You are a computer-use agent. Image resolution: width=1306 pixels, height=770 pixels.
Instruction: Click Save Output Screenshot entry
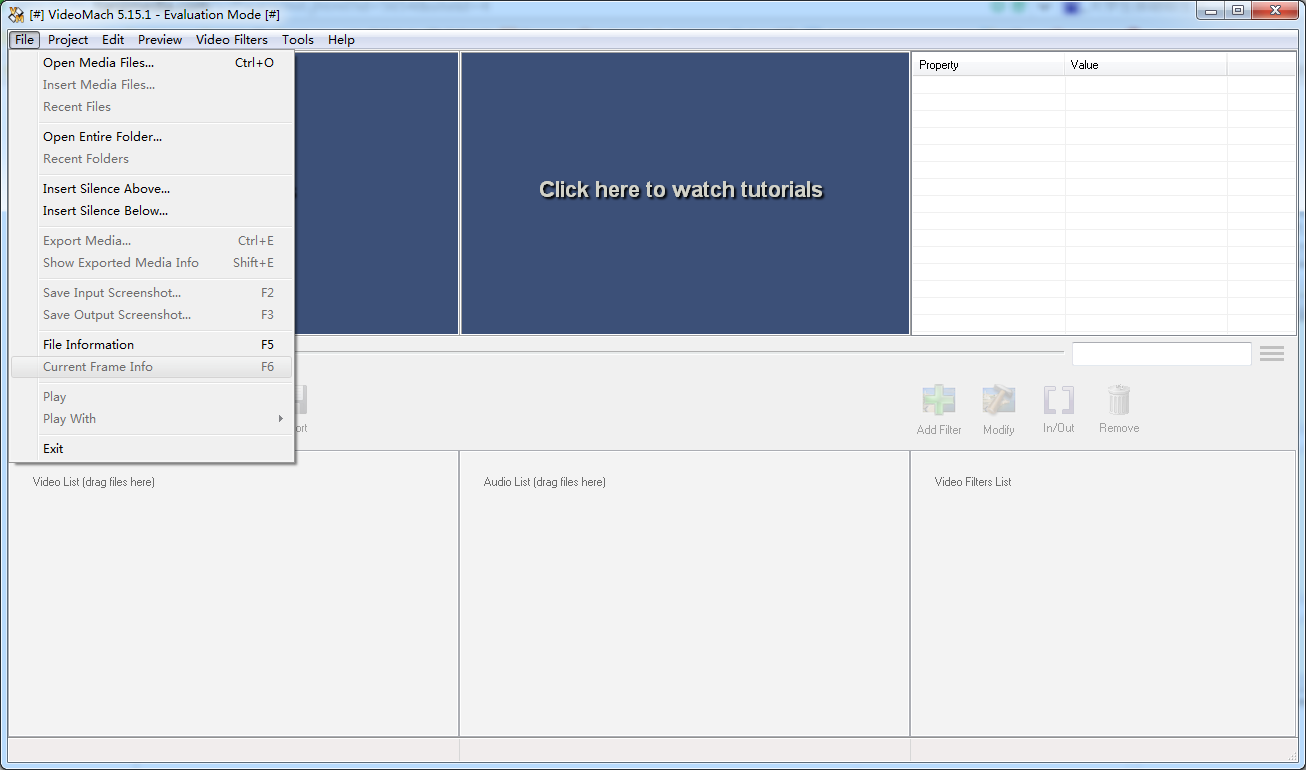(152, 315)
